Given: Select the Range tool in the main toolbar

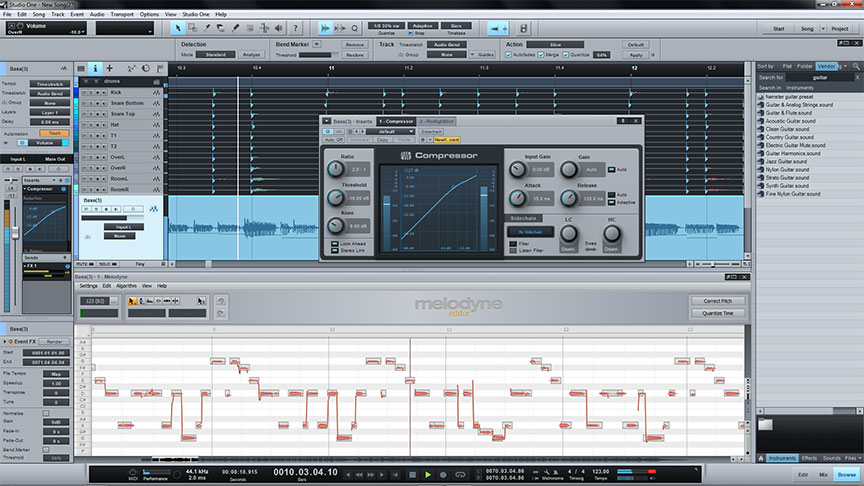Looking at the screenshot, I should (192, 28).
